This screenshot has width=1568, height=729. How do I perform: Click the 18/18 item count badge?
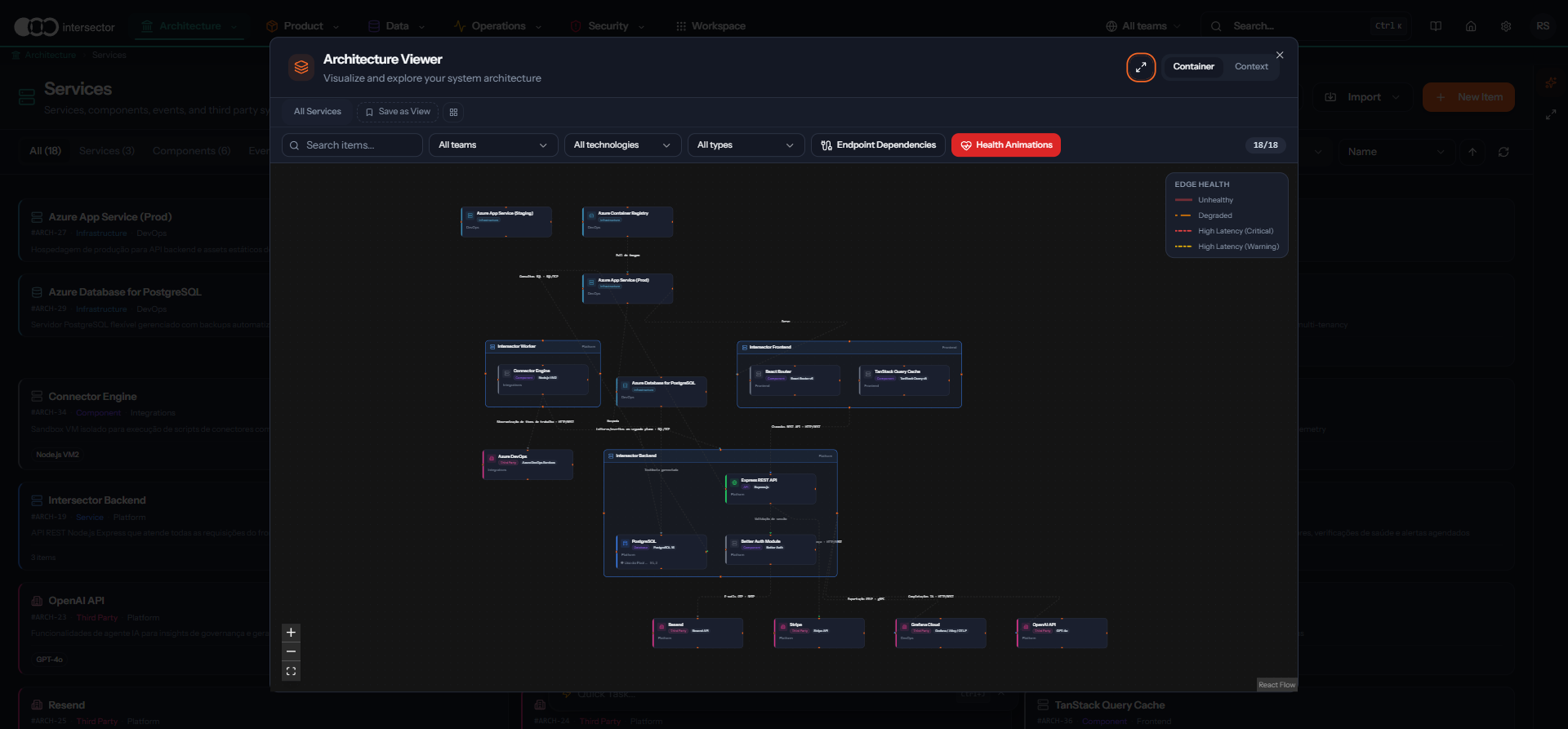tap(1265, 144)
